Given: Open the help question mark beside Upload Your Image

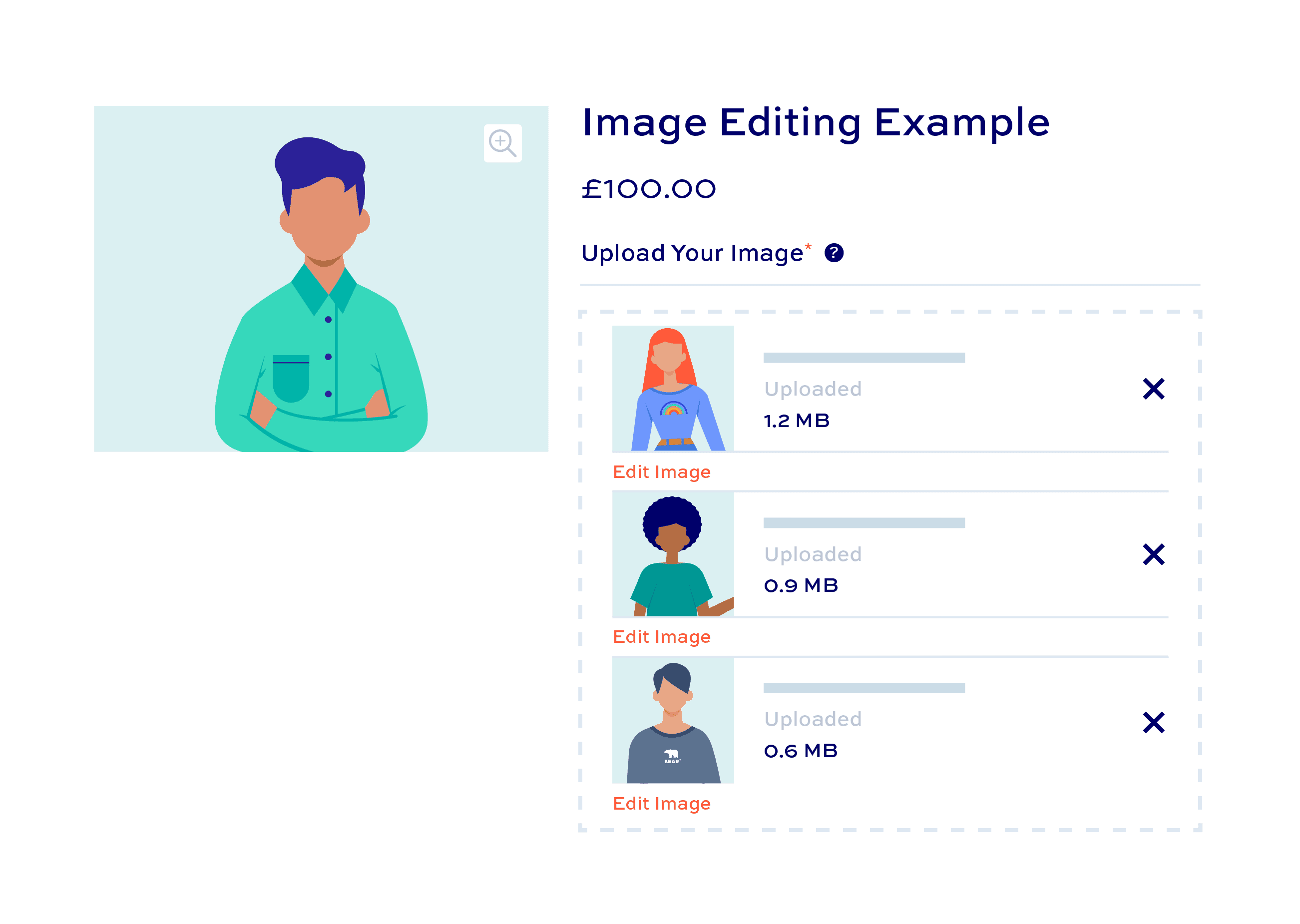Looking at the screenshot, I should [x=834, y=253].
